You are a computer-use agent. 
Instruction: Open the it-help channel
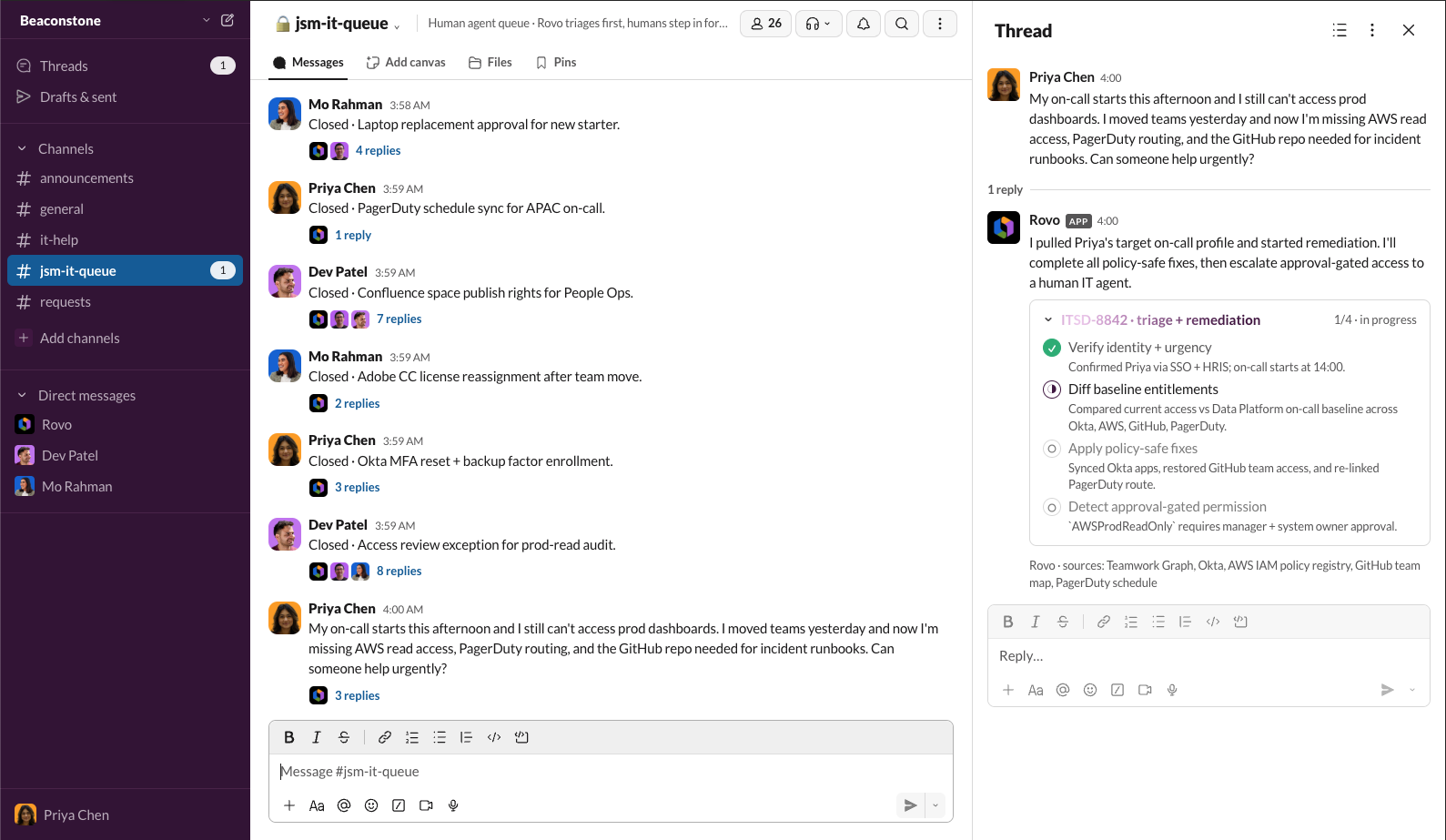(x=125, y=239)
